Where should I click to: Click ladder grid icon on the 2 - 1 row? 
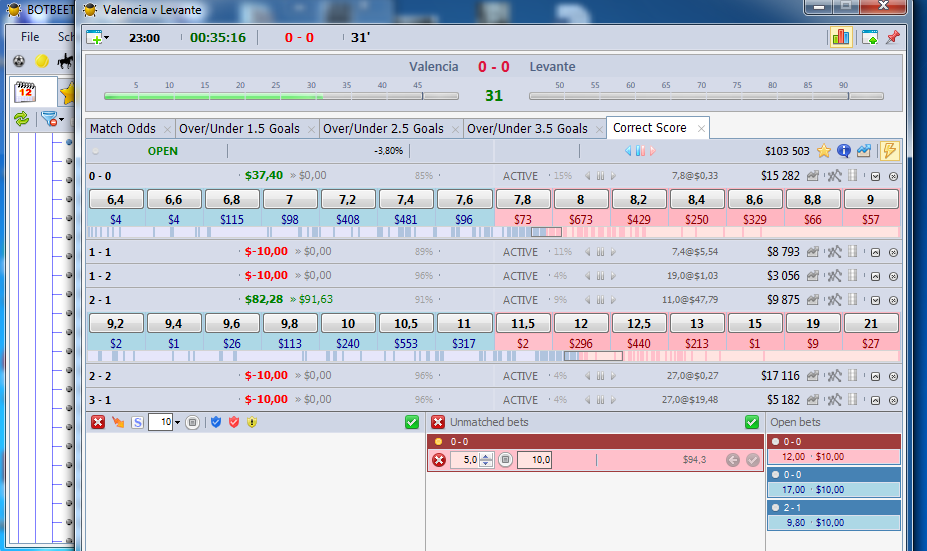[853, 300]
